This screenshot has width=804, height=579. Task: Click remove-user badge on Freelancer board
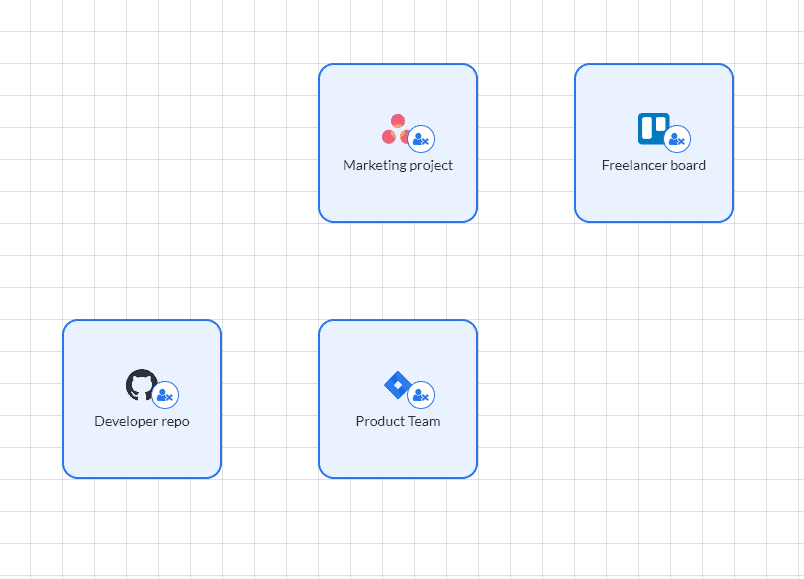[x=677, y=139]
